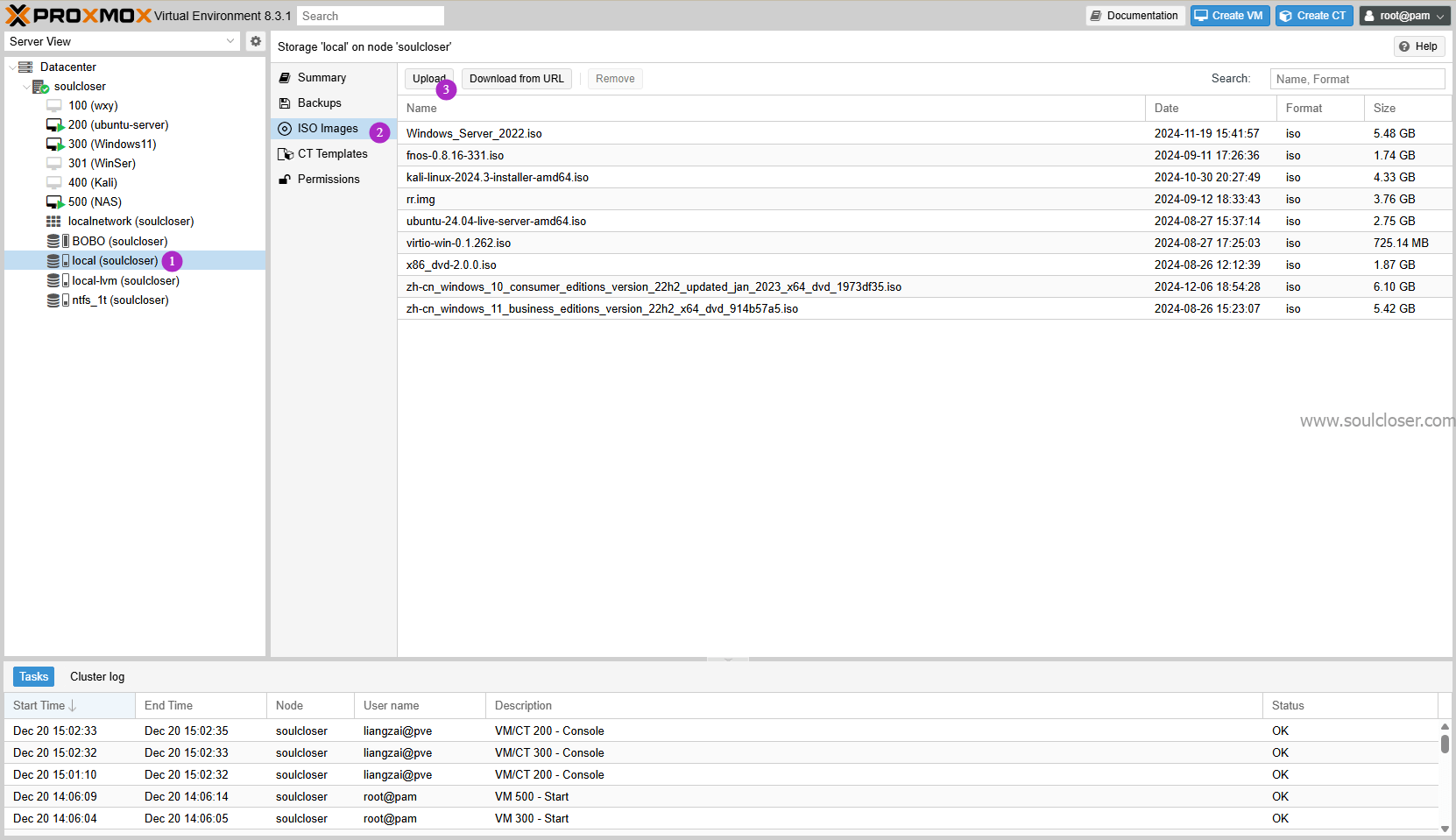Image resolution: width=1456 pixels, height=840 pixels.
Task: Click the CT Templates icon
Action: tap(286, 154)
